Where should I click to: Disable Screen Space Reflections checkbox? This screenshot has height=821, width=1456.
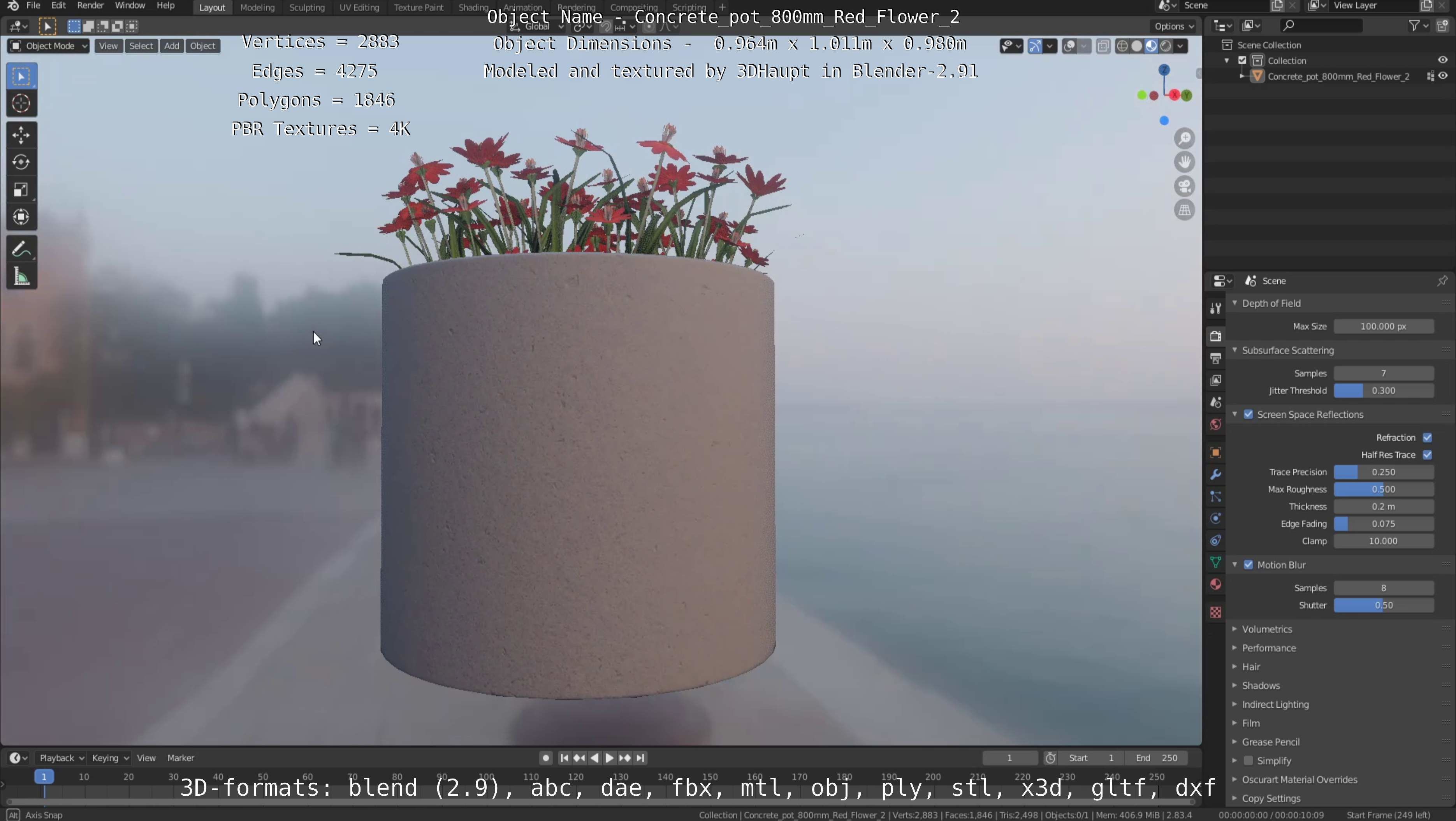pos(1249,415)
